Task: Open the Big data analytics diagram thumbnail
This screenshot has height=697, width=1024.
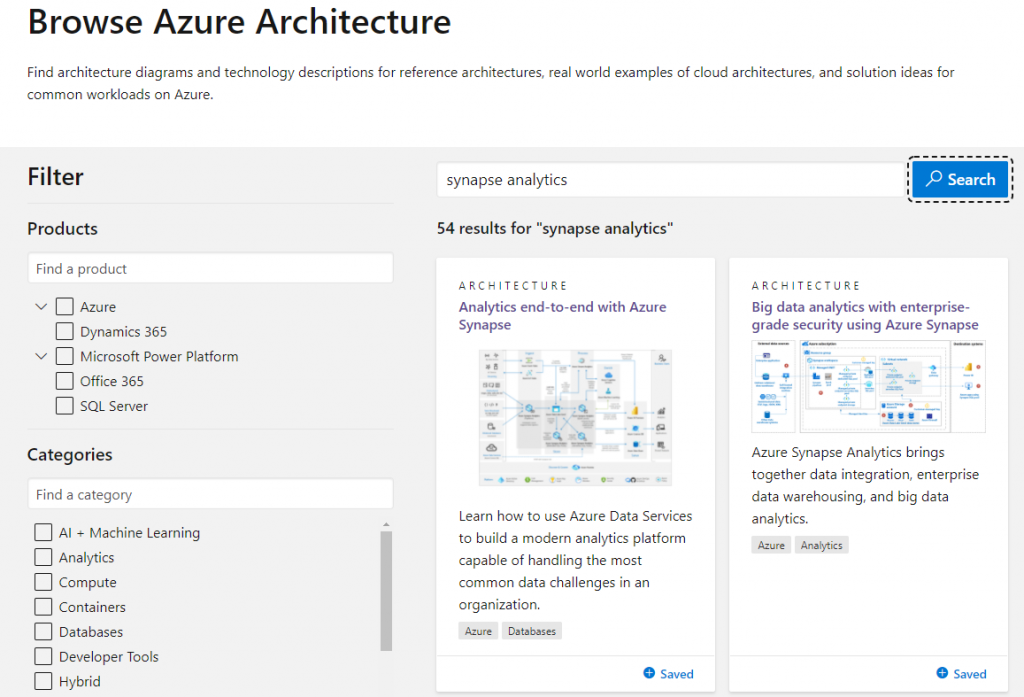Action: [869, 386]
